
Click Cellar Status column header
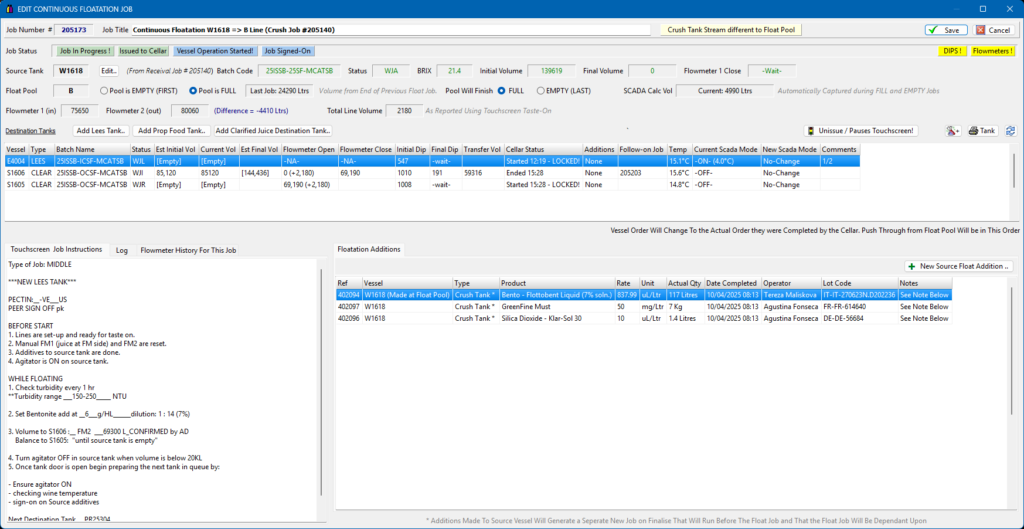(543, 149)
